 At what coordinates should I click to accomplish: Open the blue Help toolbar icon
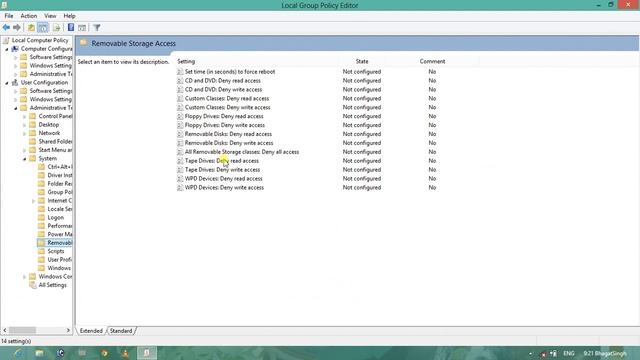click(x=71, y=28)
